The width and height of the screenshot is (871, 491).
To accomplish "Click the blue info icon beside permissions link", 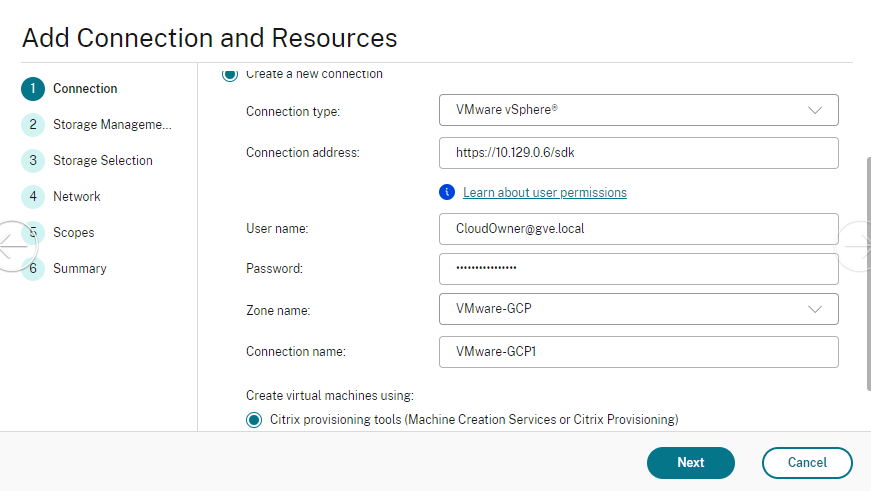I will coord(448,192).
